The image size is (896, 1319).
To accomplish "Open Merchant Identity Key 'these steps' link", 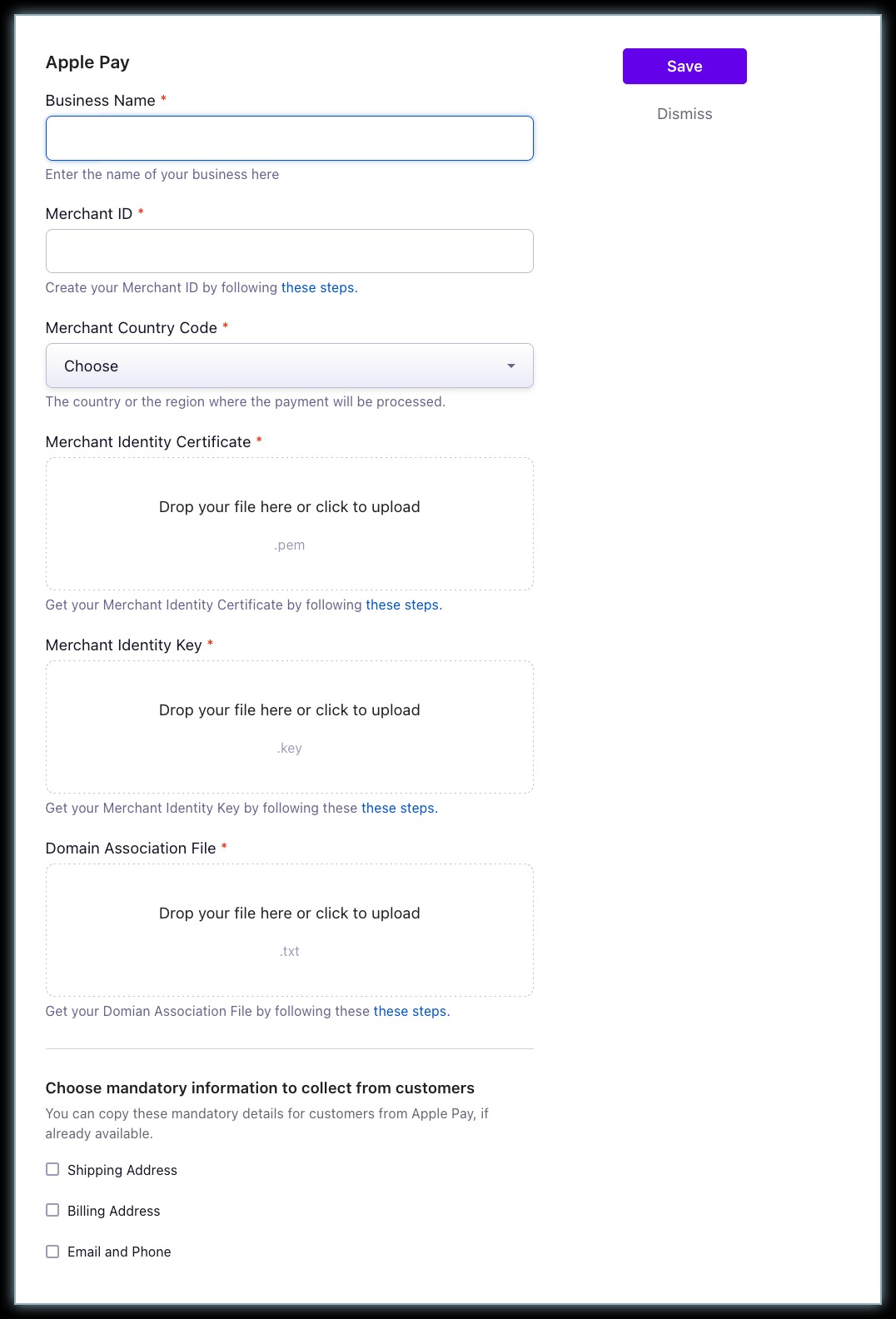I will 398,809.
